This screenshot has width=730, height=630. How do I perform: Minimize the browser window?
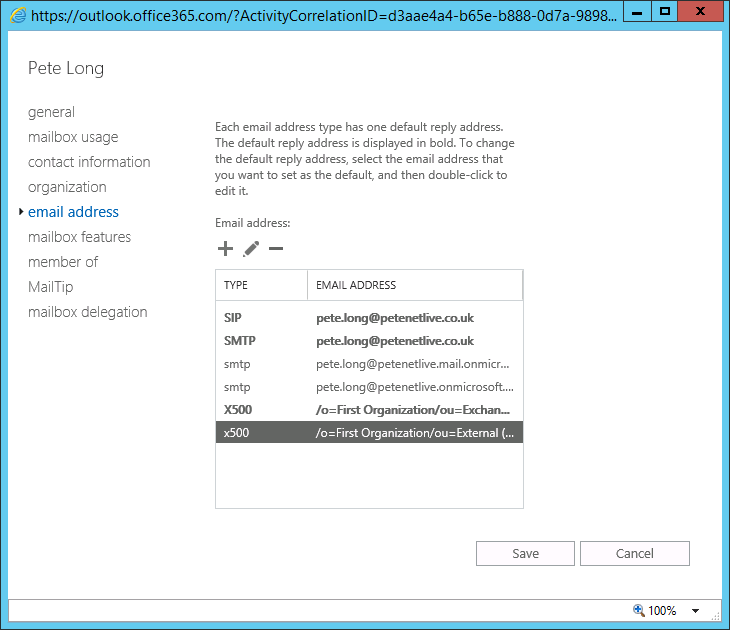point(637,12)
